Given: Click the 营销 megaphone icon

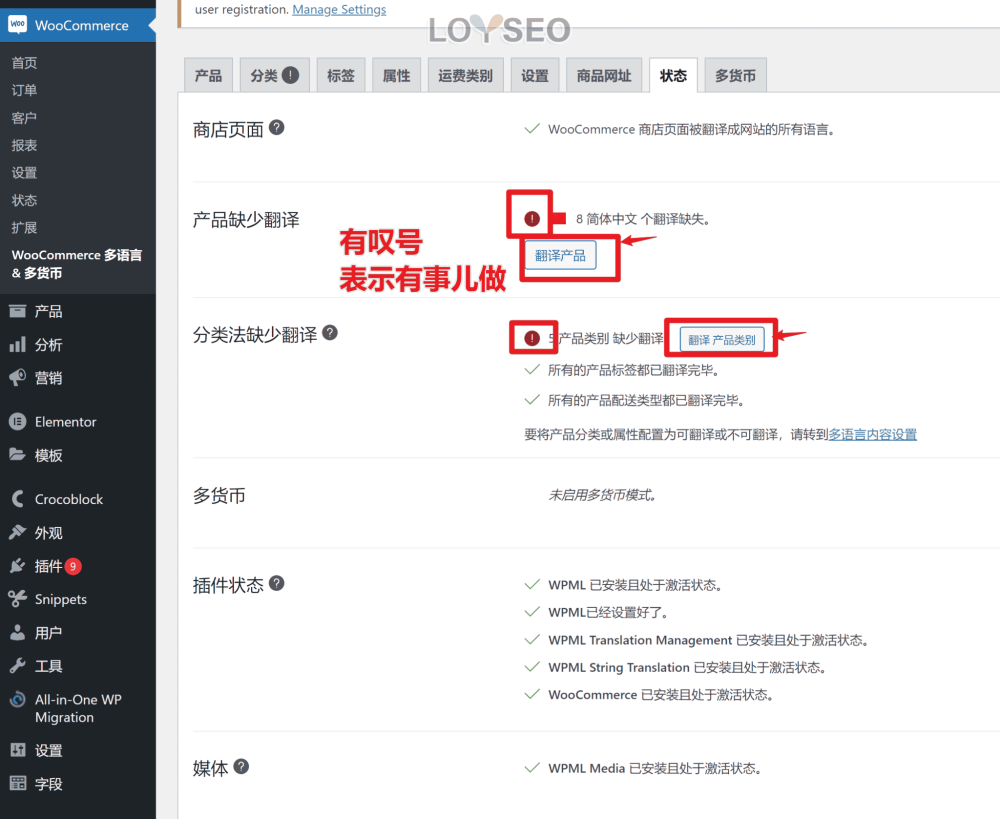Looking at the screenshot, I should click(17, 378).
